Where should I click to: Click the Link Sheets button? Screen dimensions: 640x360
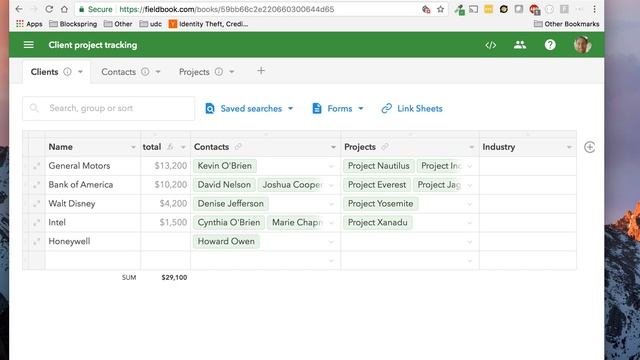[x=412, y=109]
